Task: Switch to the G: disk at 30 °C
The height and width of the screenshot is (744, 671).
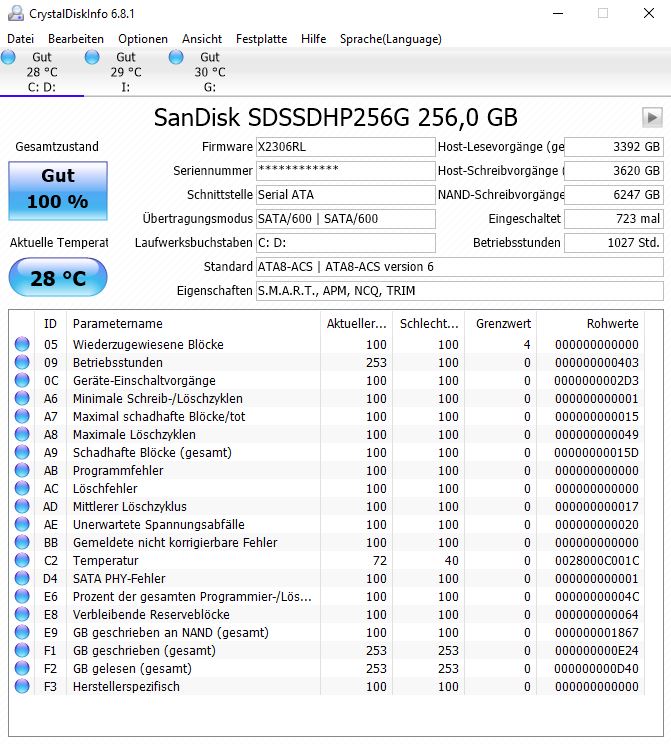Action: tap(210, 72)
